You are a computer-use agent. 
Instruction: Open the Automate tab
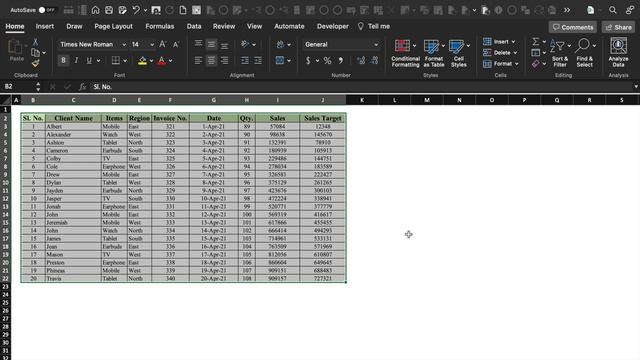point(289,26)
